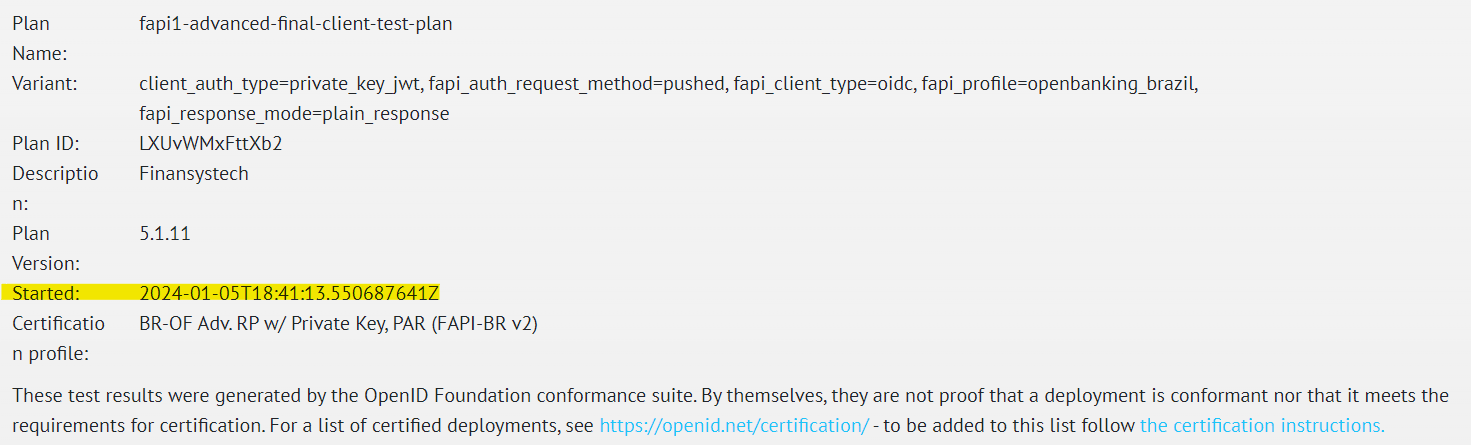Screen dimensions: 1471x445
Task: Click the Plan ID label
Action: [45, 143]
